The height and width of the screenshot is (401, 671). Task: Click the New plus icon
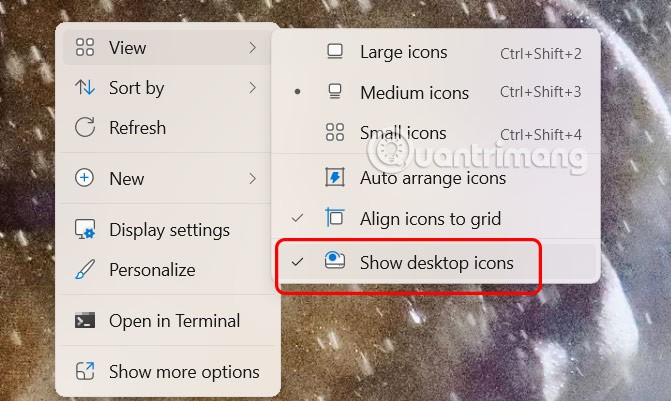tap(85, 179)
